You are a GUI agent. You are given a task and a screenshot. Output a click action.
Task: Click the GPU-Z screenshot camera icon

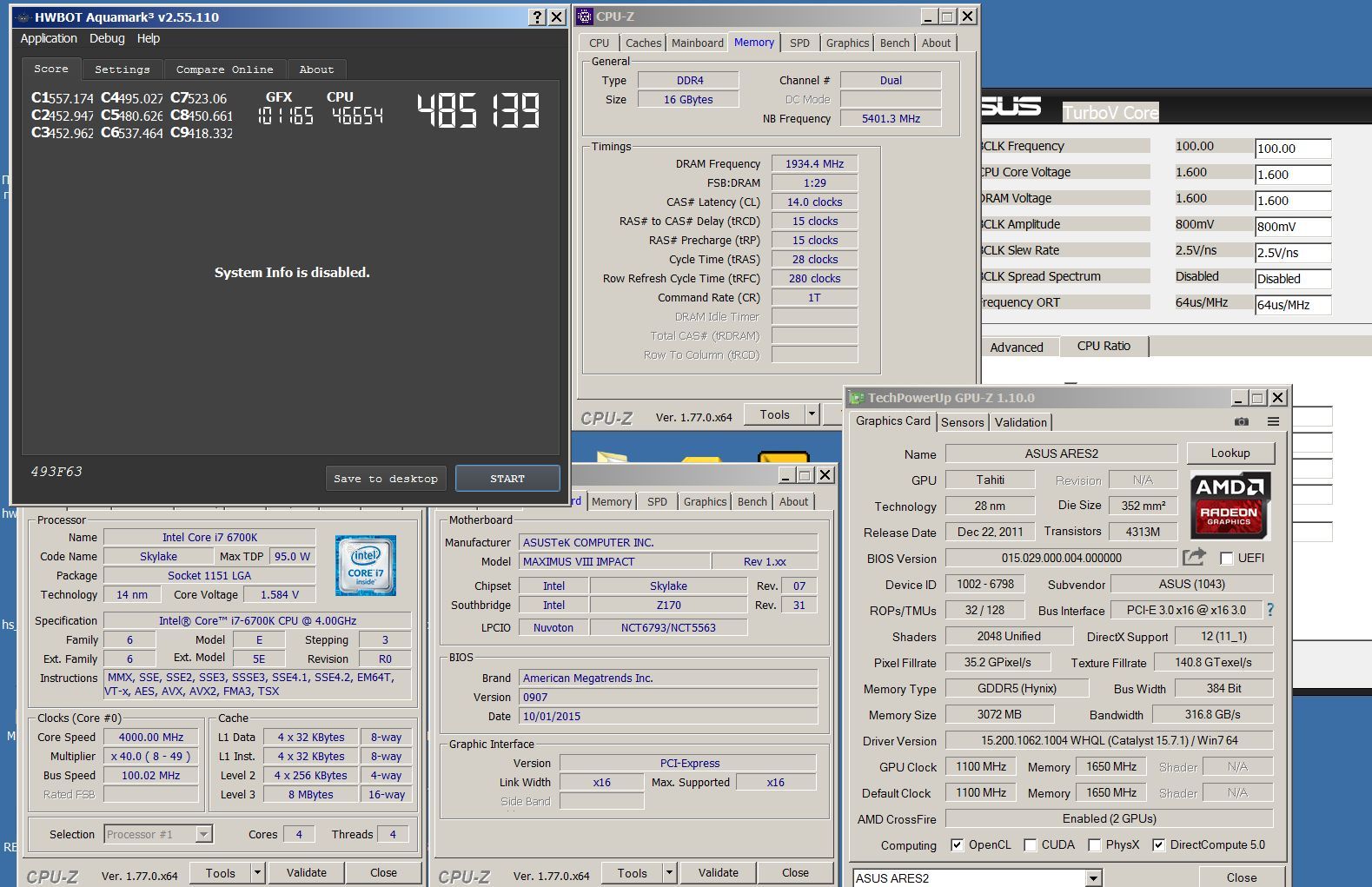[x=1242, y=421]
